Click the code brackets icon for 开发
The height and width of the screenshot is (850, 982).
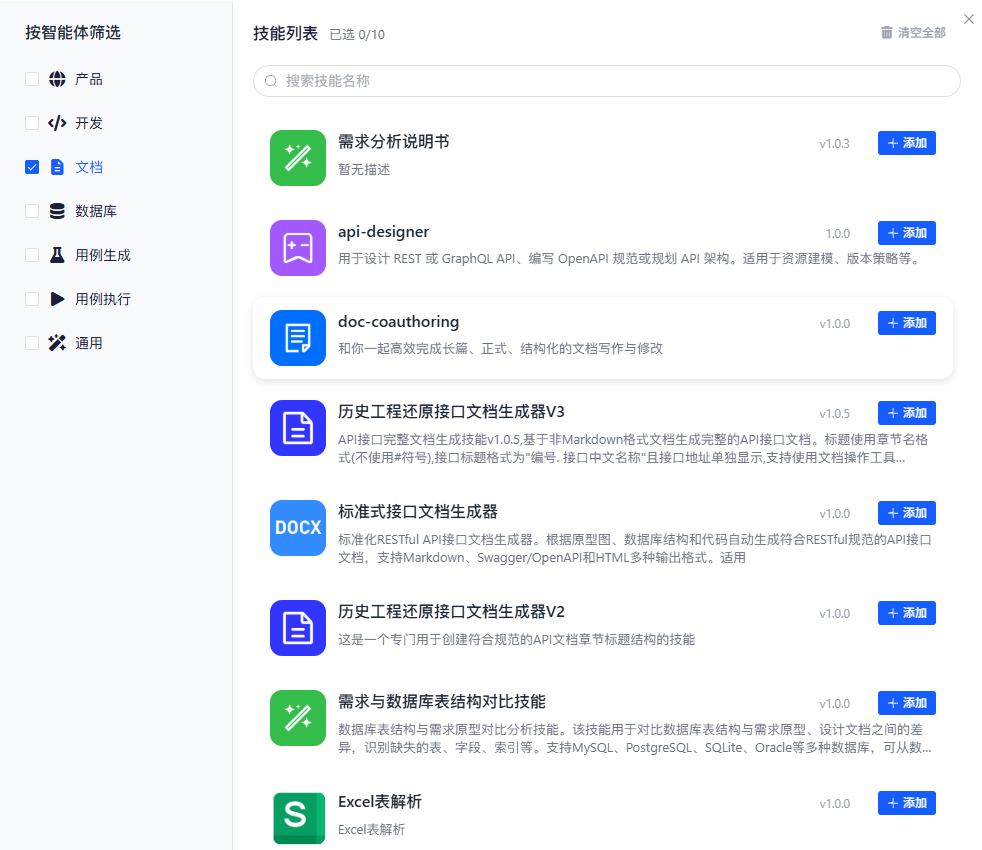(x=57, y=123)
